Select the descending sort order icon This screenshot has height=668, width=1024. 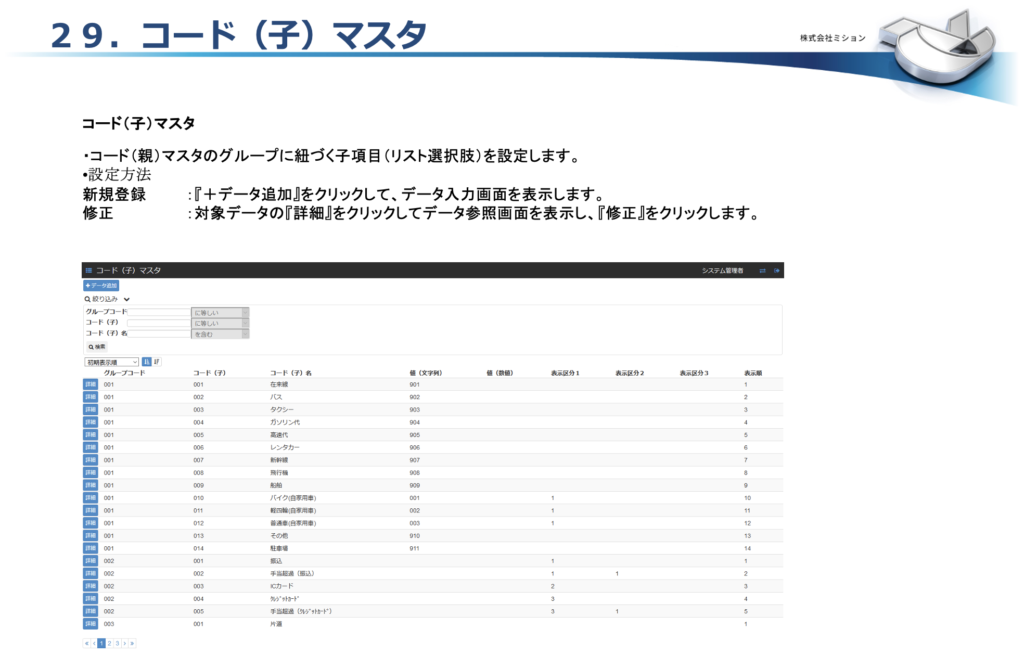[x=157, y=362]
